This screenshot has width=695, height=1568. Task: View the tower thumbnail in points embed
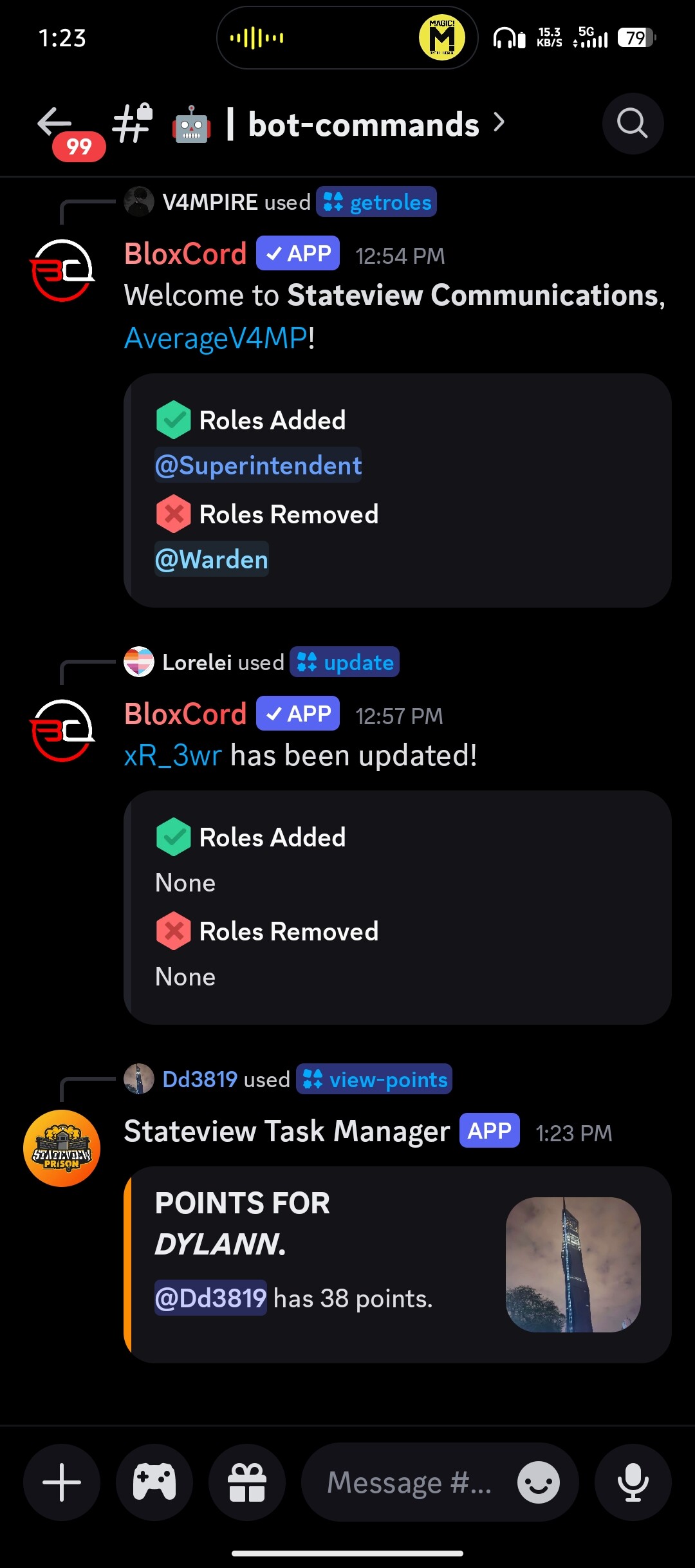tap(573, 1265)
